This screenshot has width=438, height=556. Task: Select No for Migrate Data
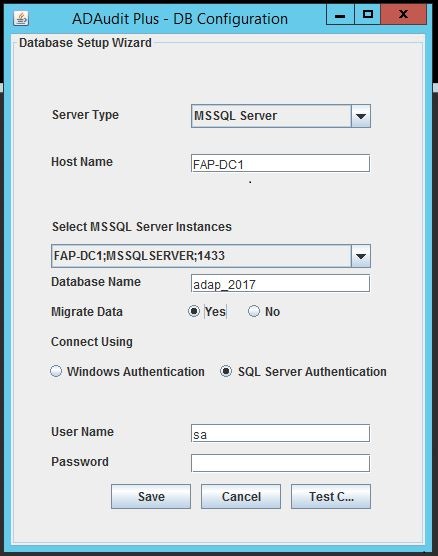254,311
